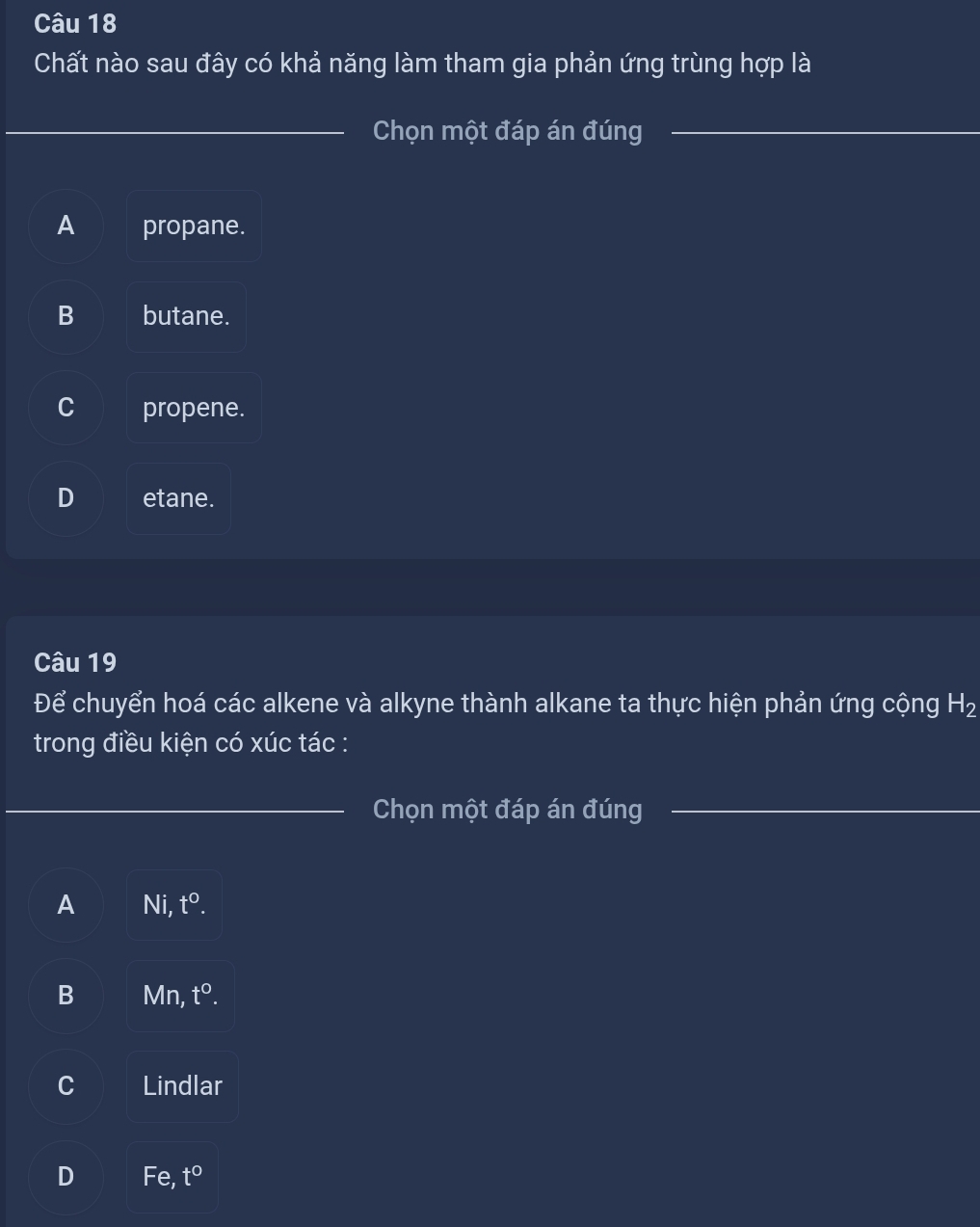Select option D circle for Câu 19
Viewport: 980px width, 1227px height.
point(66,1177)
